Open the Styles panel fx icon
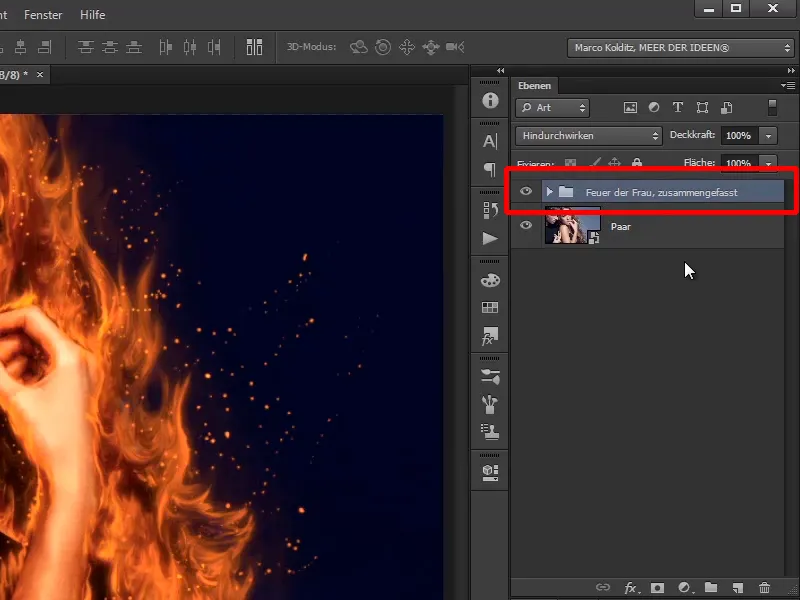 click(490, 336)
